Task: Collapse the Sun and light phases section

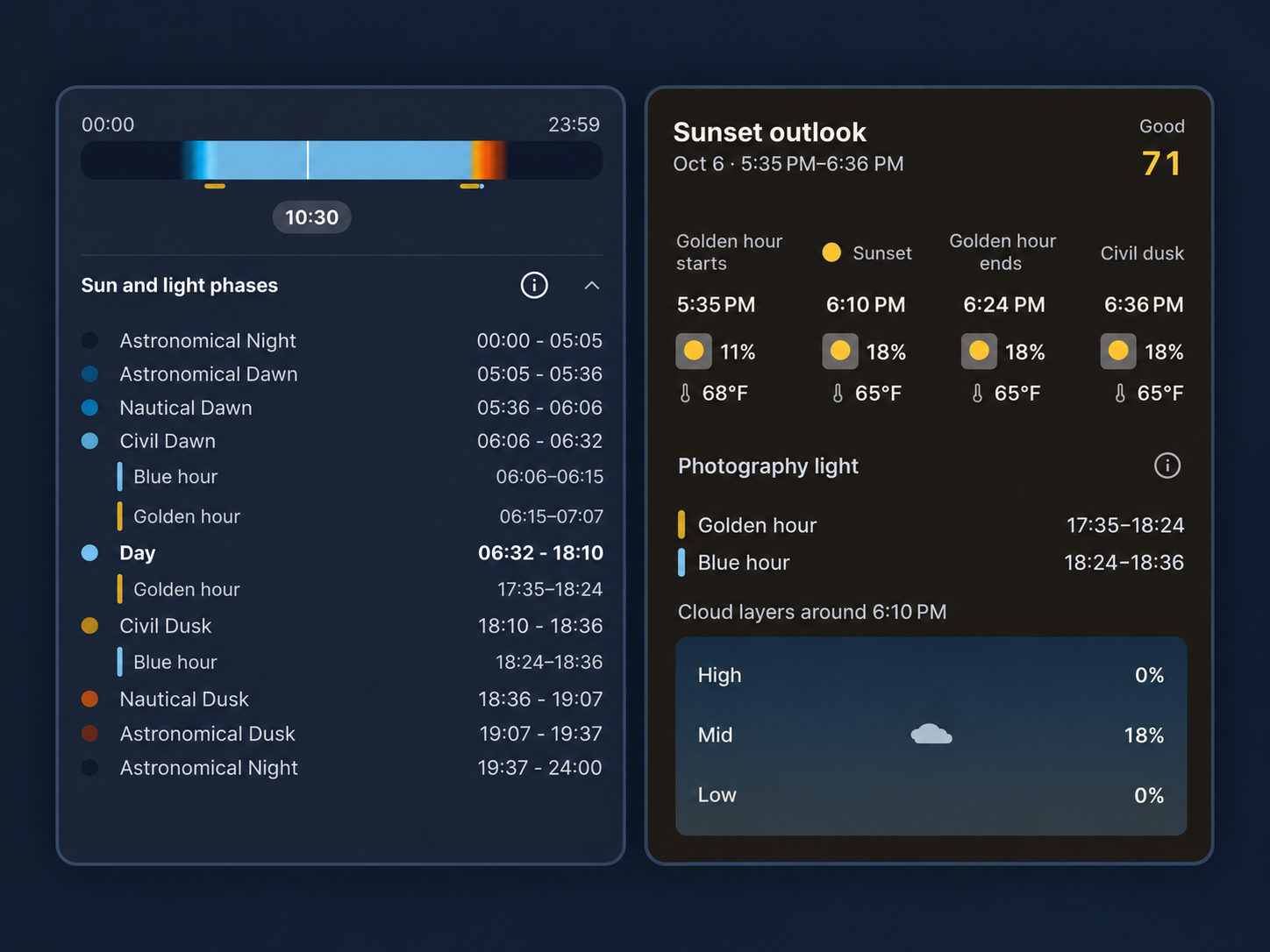Action: coord(592,285)
